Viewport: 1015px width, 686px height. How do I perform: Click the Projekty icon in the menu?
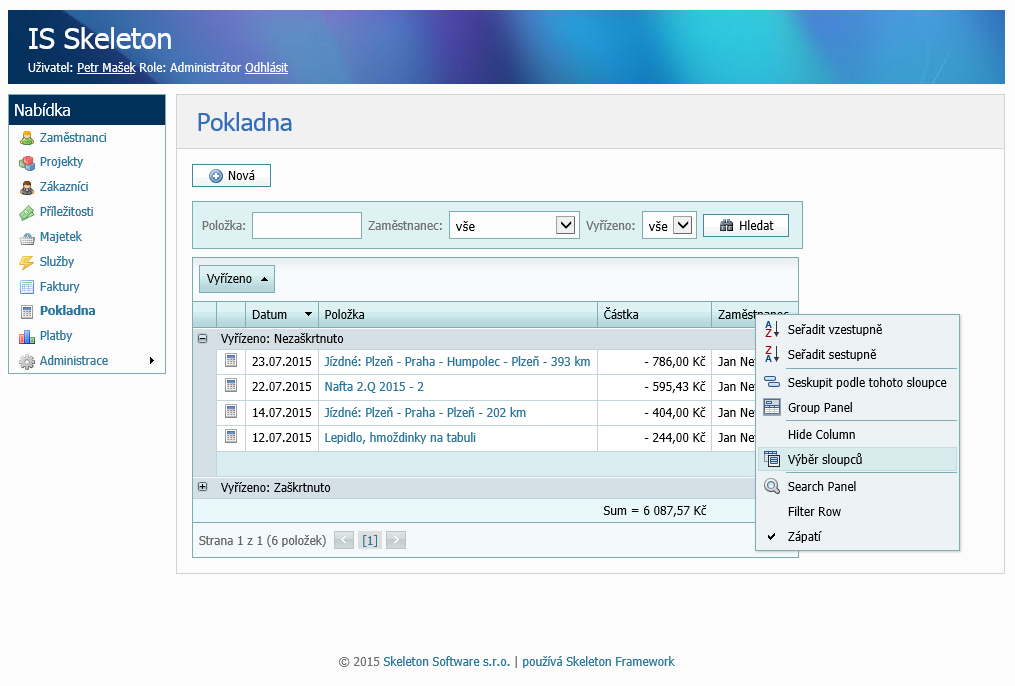(27, 162)
